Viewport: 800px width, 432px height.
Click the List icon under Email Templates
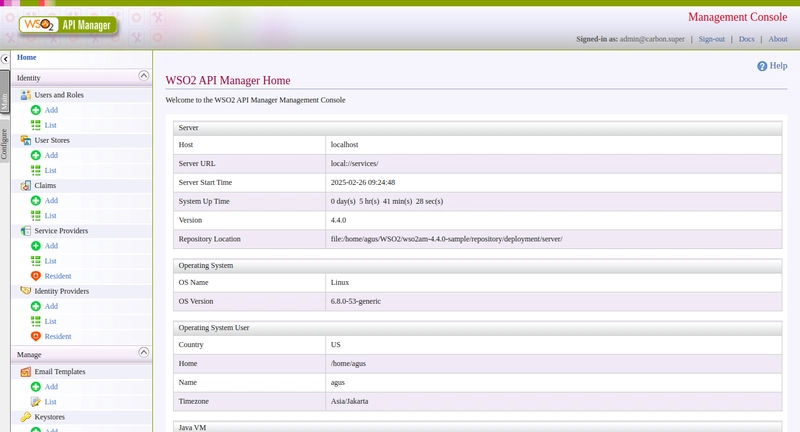[x=36, y=402]
